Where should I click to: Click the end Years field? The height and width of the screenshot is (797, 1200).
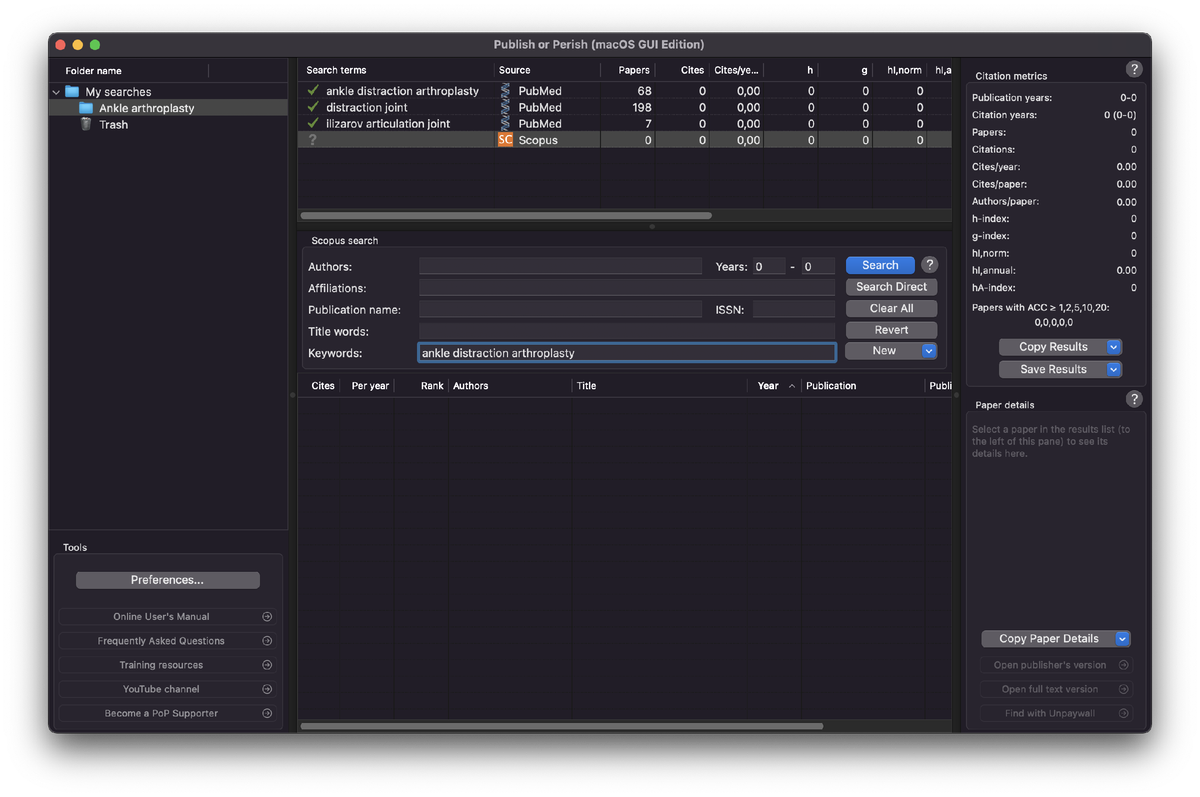(819, 266)
